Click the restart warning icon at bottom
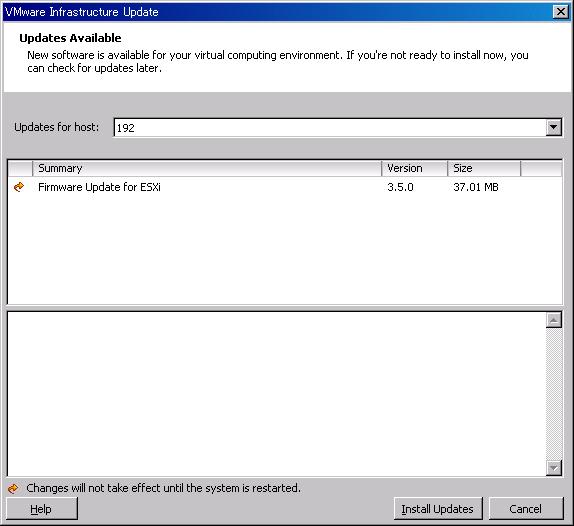Screen dimensions: 574x526 (13, 488)
